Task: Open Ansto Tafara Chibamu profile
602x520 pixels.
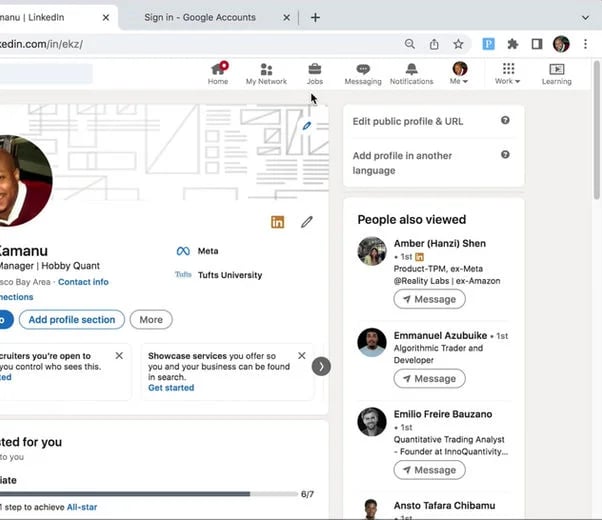Action: [444, 505]
